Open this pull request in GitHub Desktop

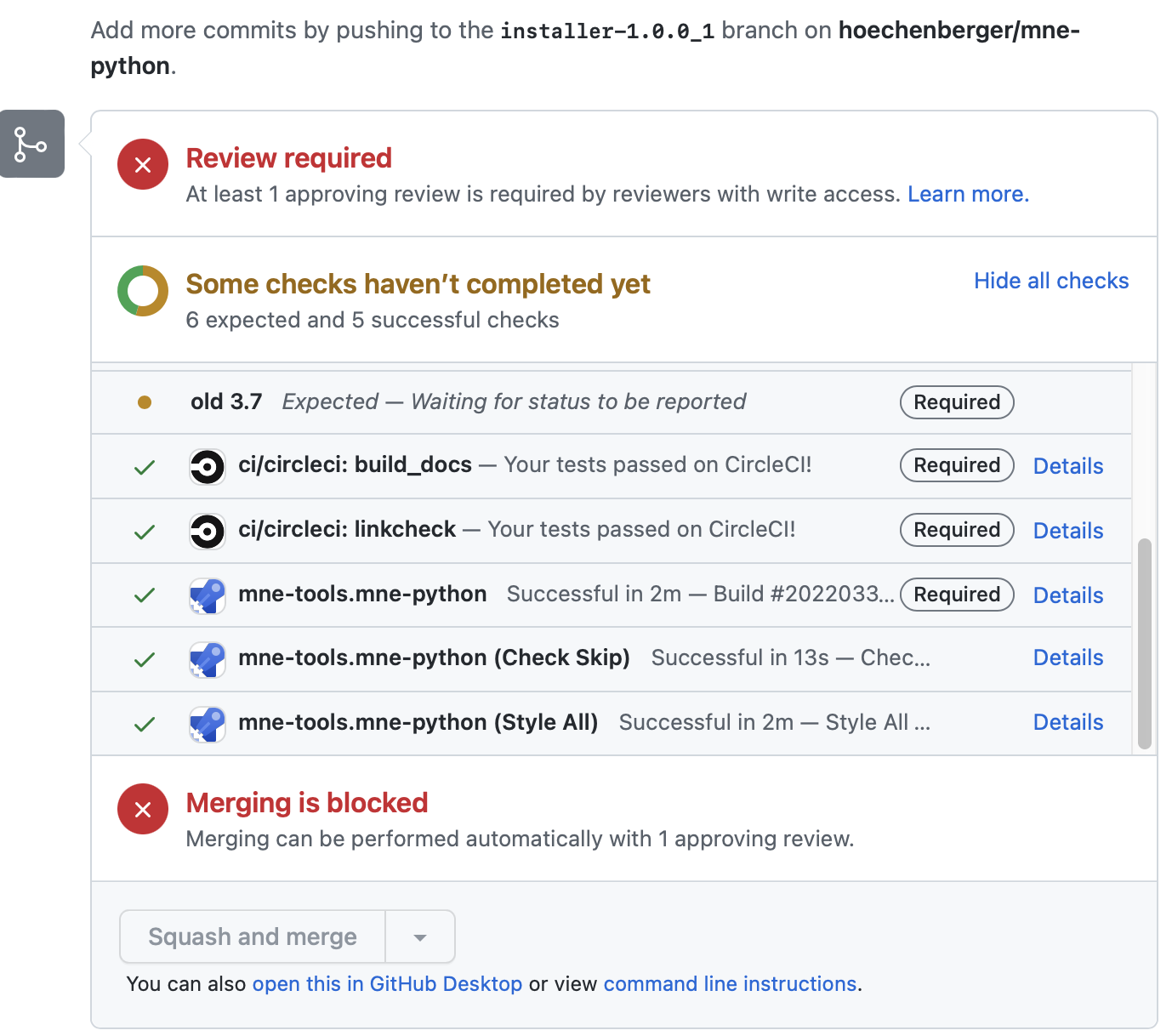pos(387,983)
